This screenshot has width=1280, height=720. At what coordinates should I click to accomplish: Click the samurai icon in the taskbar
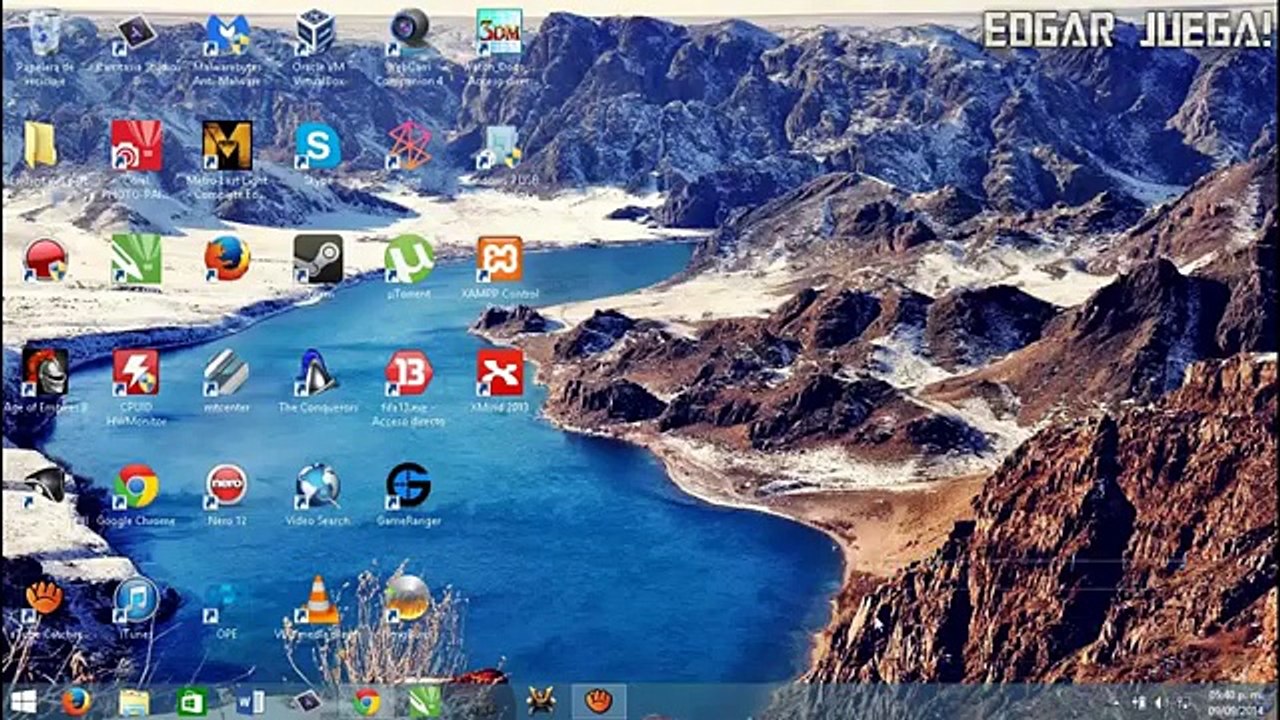[541, 702]
